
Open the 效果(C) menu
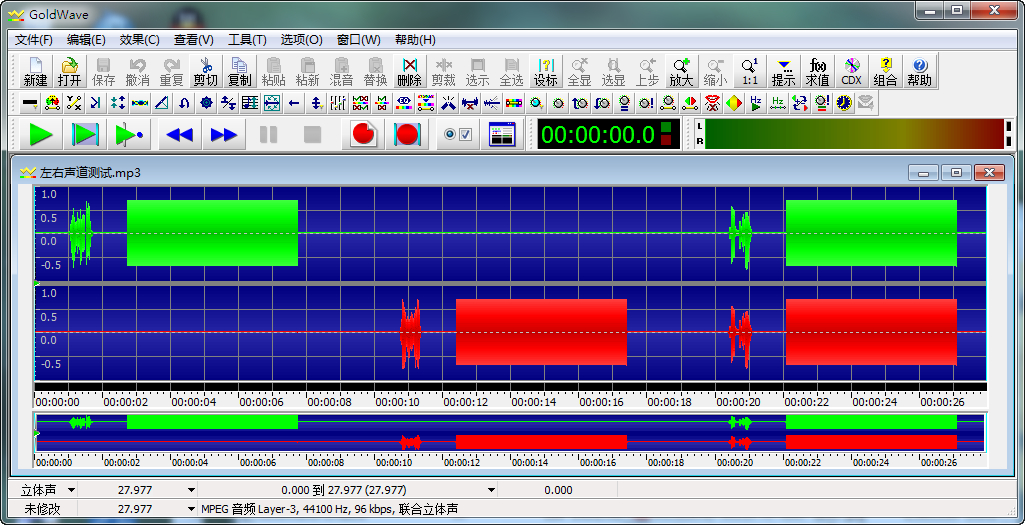point(139,40)
